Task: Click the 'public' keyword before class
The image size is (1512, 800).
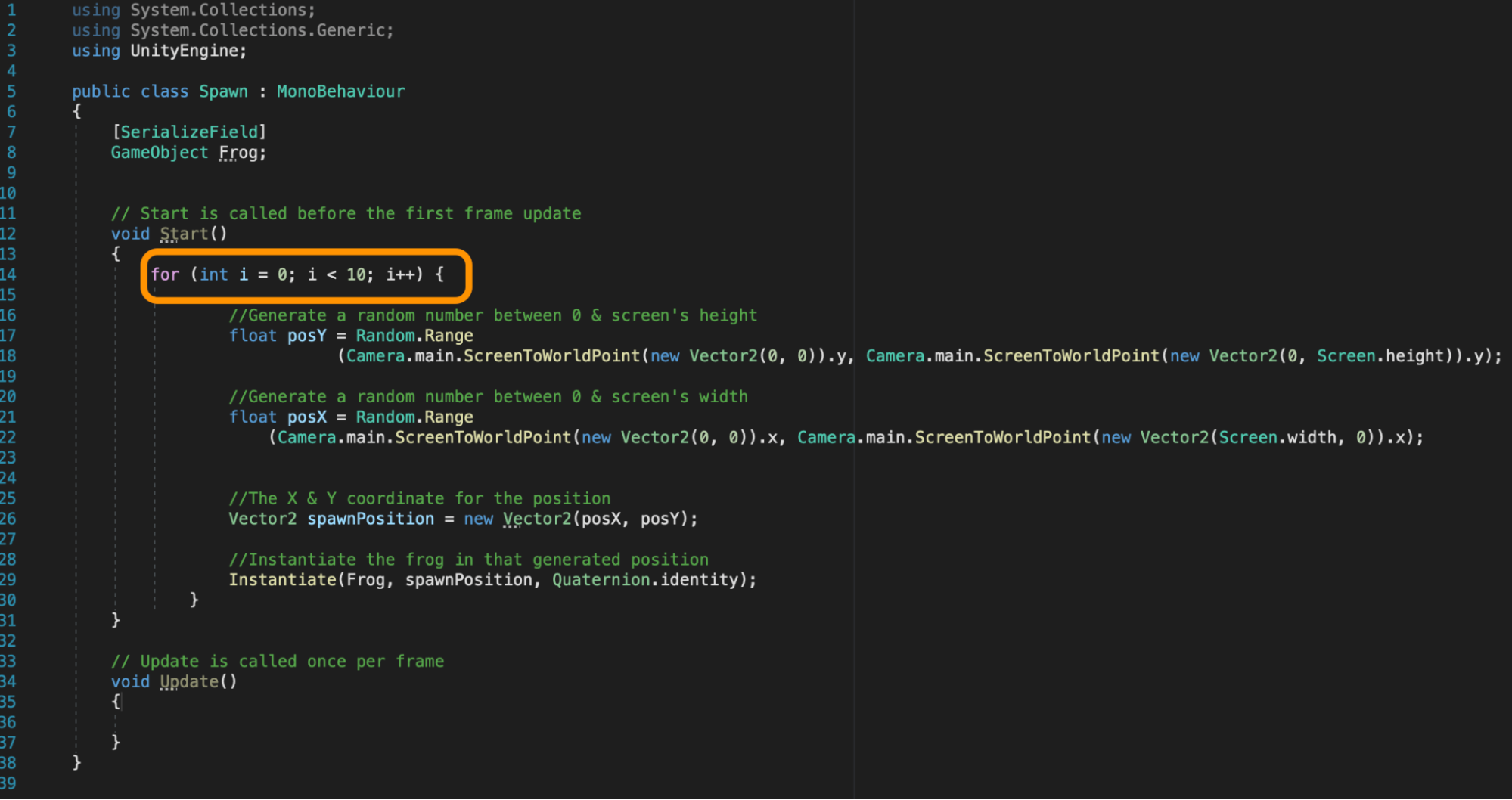Action: [x=101, y=92]
